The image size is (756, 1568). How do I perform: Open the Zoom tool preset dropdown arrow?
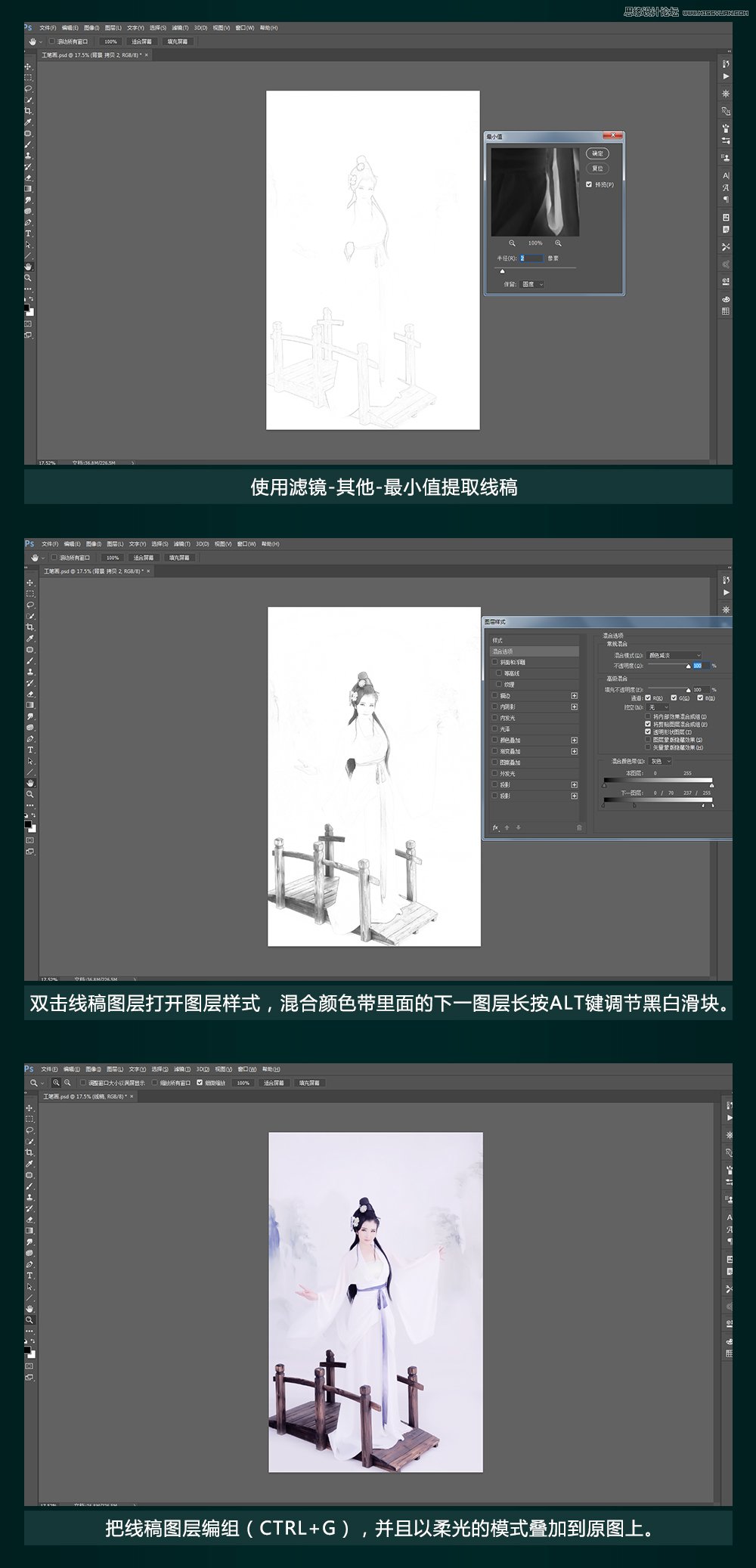(x=42, y=1083)
